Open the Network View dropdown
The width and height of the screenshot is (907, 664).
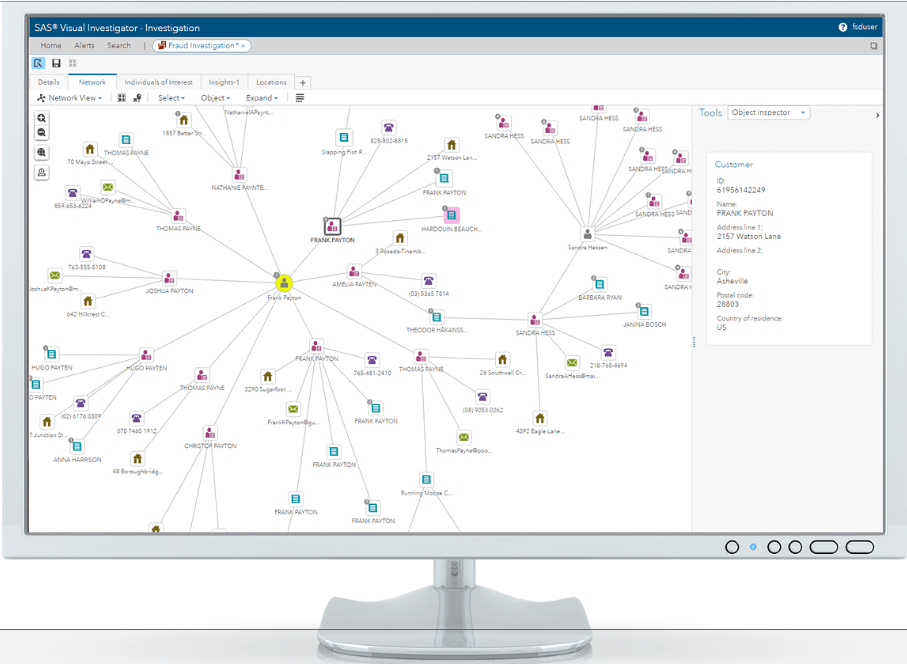click(x=70, y=98)
